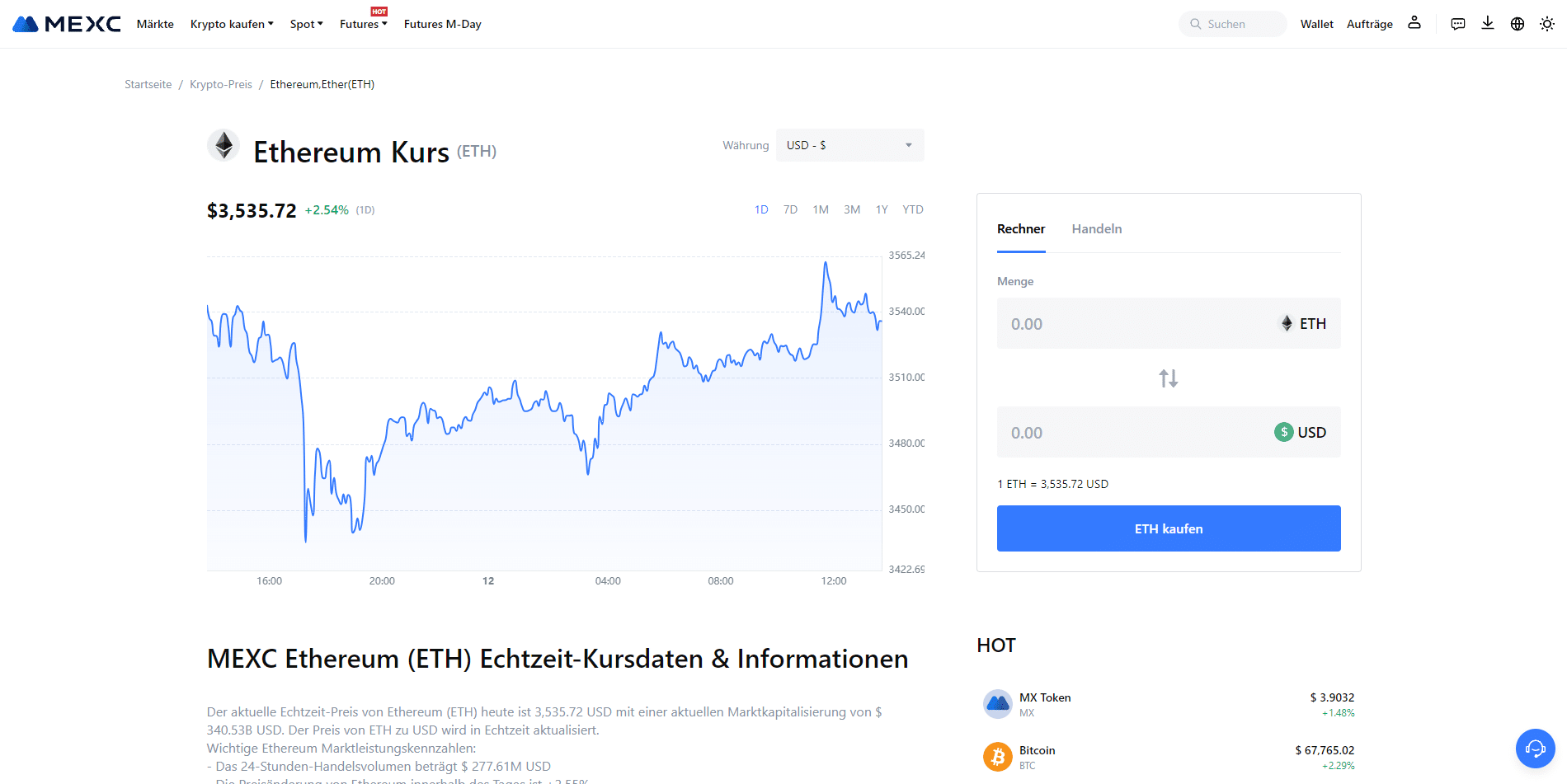The width and height of the screenshot is (1567, 784).
Task: Click the MEXC logo
Action: click(67, 24)
